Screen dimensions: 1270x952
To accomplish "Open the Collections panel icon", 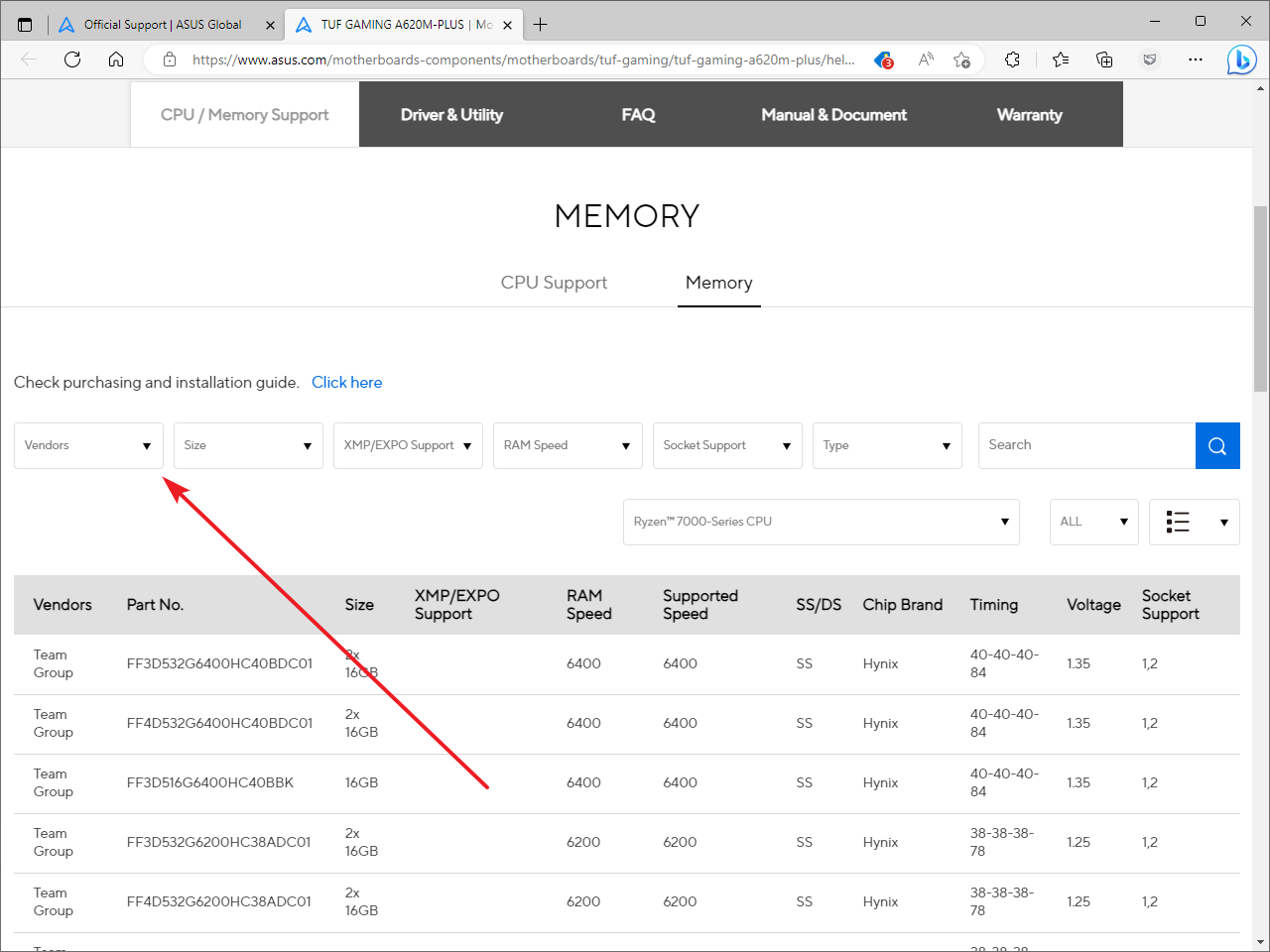I will pyautogui.click(x=1104, y=59).
